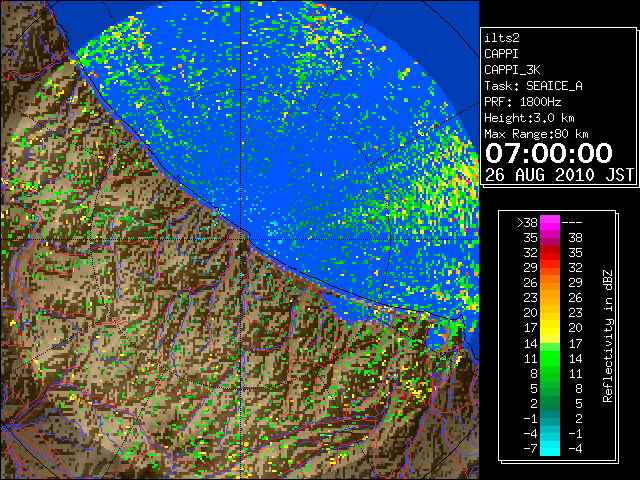
Task: Select the 'CAPPI' product label
Action: (501, 54)
